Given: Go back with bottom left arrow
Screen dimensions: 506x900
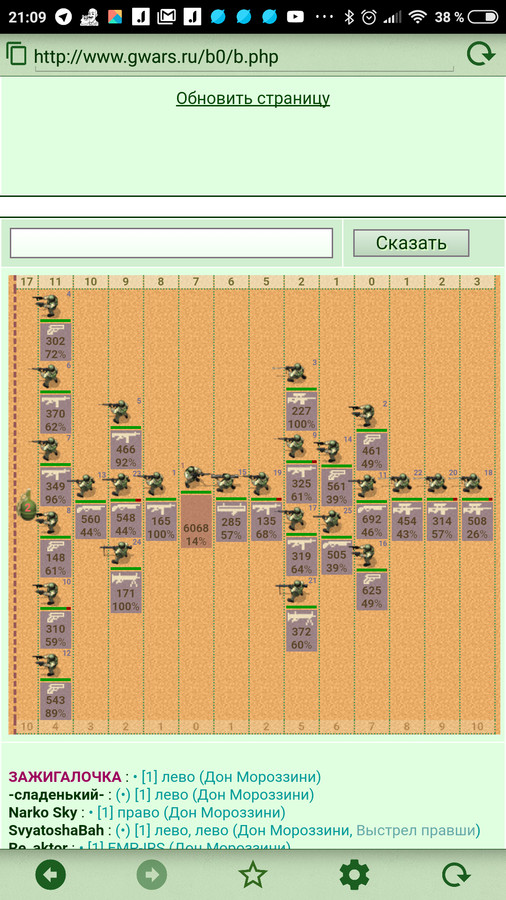Looking at the screenshot, I should 50,875.
